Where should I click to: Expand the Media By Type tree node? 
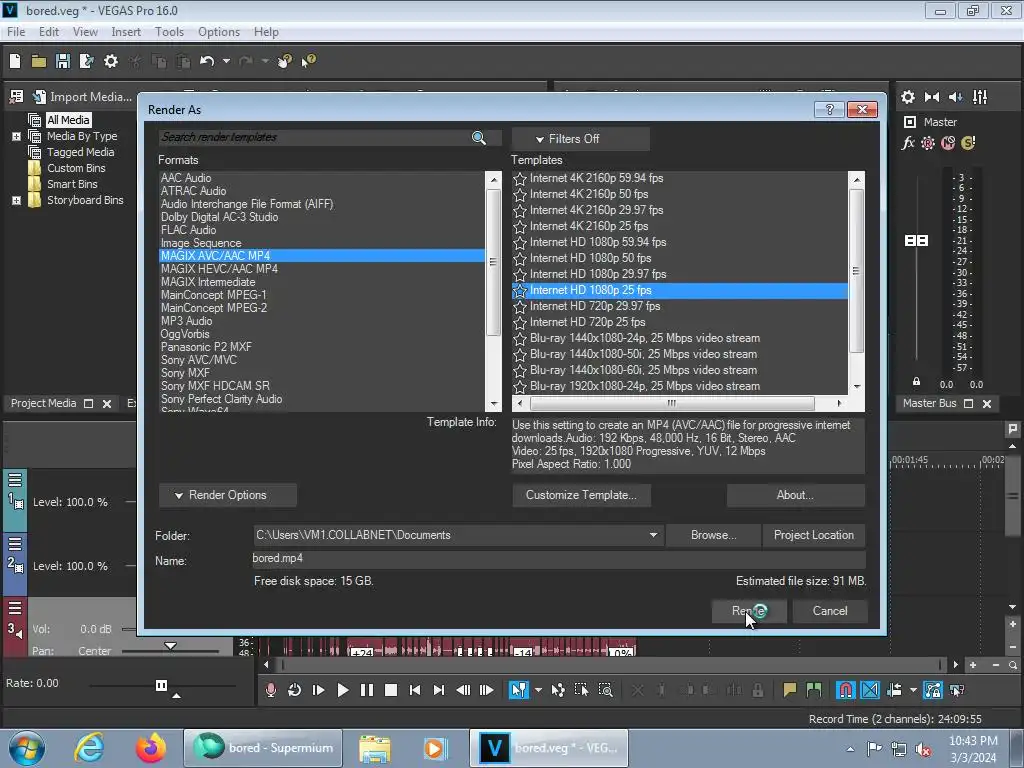point(16,136)
